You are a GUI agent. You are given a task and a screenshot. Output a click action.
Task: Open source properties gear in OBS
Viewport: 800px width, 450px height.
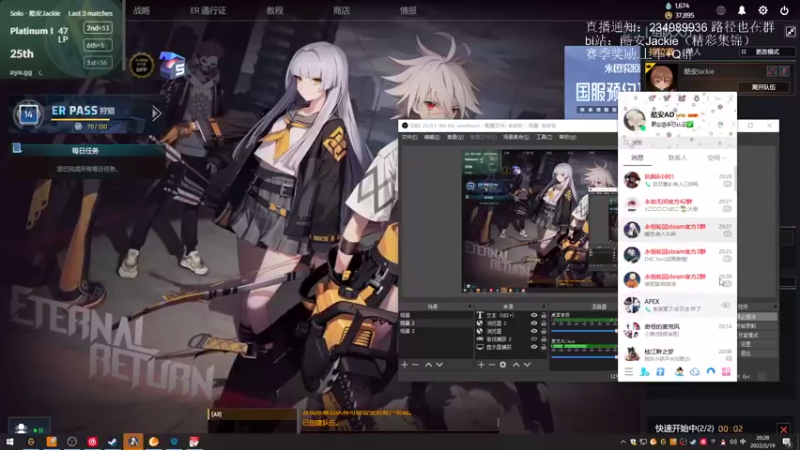pyautogui.click(x=503, y=365)
